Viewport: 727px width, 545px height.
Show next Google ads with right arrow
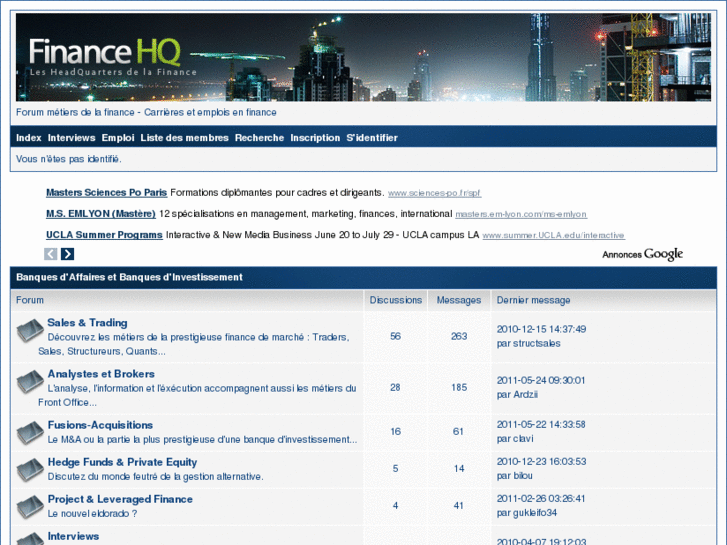pos(67,254)
